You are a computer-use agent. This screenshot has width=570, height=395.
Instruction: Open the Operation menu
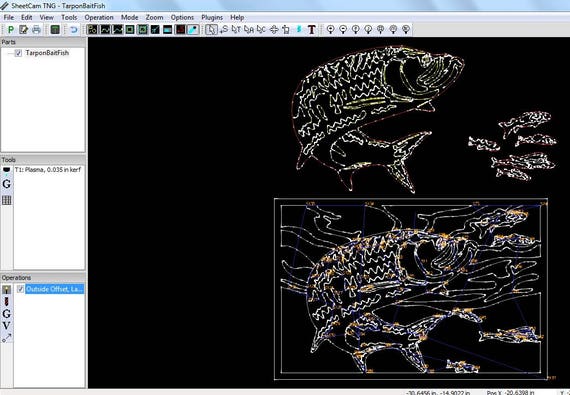[x=99, y=17]
